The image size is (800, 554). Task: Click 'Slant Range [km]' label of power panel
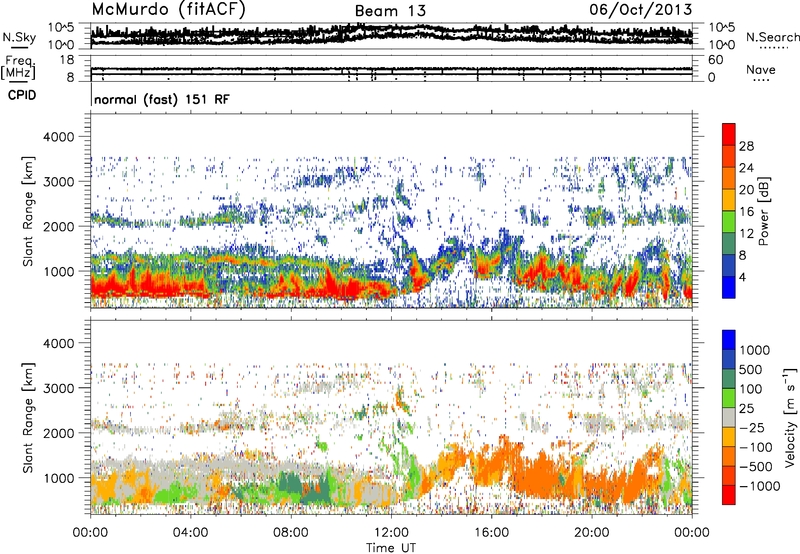pos(28,211)
